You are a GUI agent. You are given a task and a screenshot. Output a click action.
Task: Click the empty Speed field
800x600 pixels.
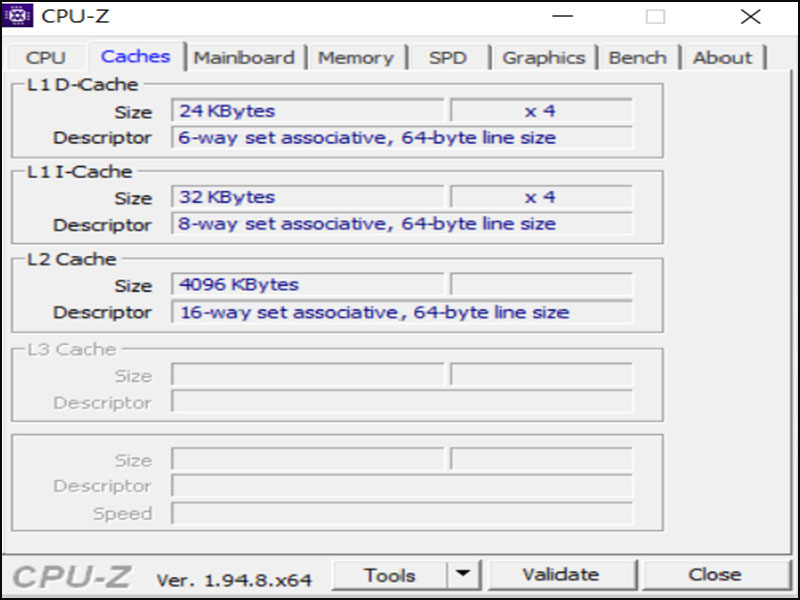click(x=402, y=513)
